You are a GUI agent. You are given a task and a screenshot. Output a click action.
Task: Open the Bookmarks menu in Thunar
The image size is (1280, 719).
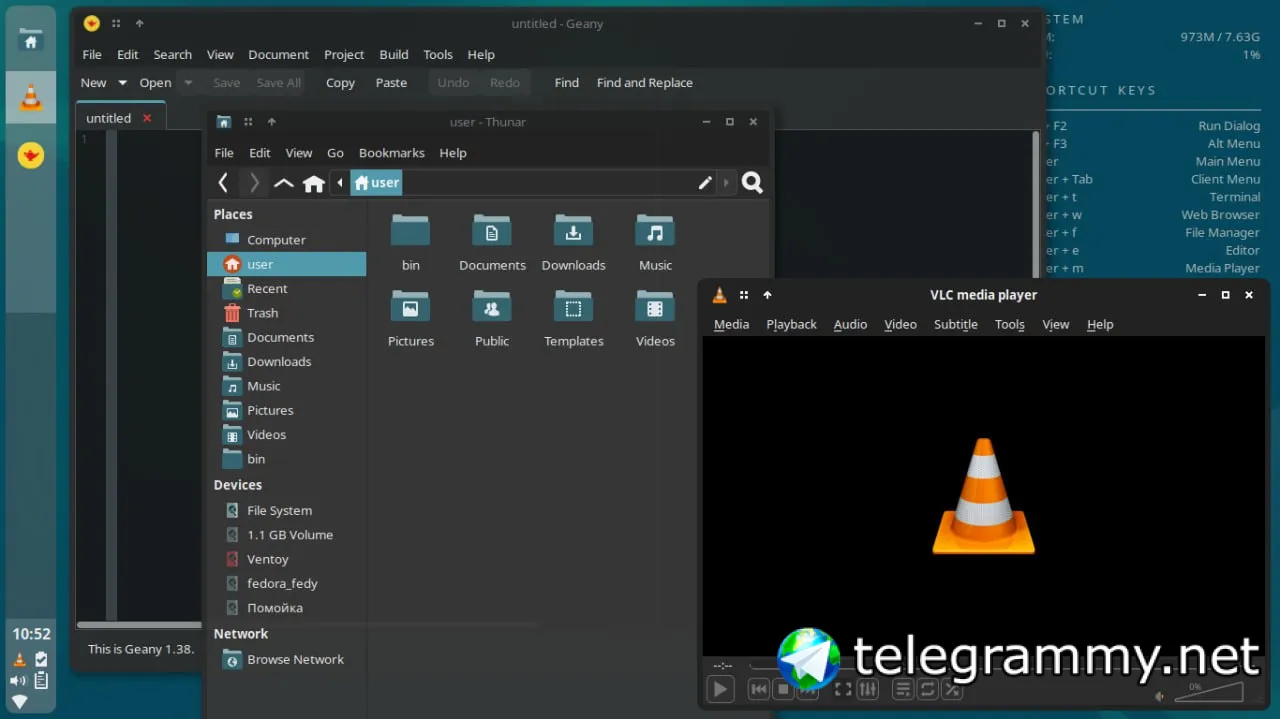(392, 153)
